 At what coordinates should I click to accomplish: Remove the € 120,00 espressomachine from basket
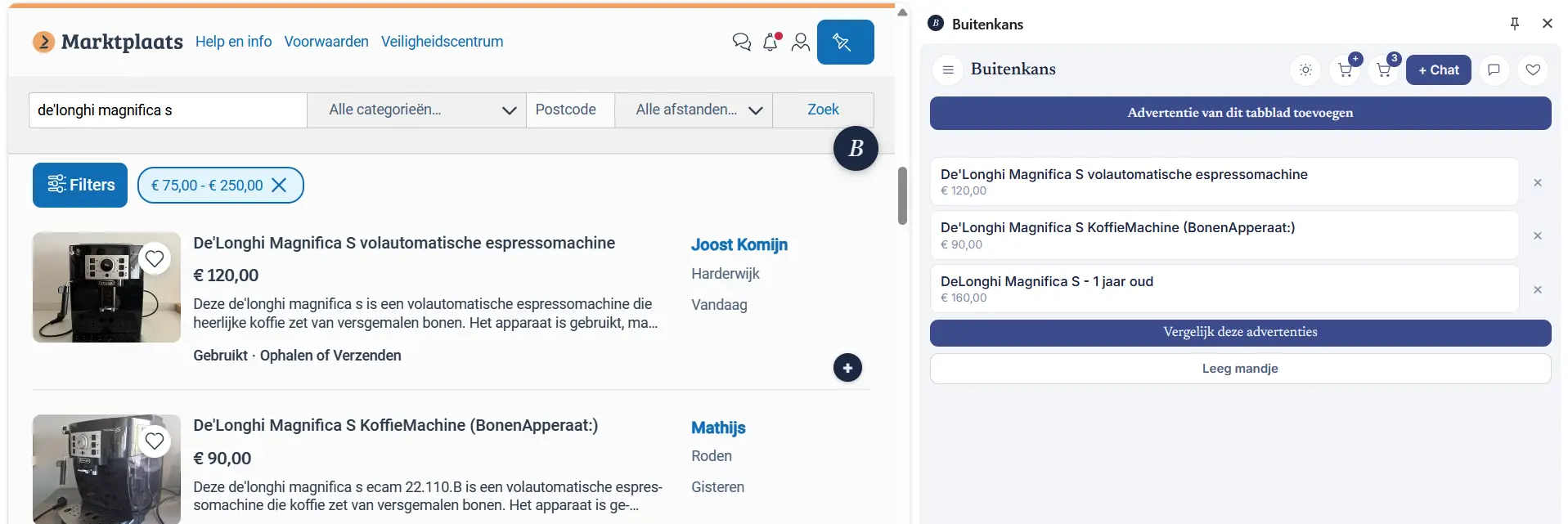pos(1537,182)
